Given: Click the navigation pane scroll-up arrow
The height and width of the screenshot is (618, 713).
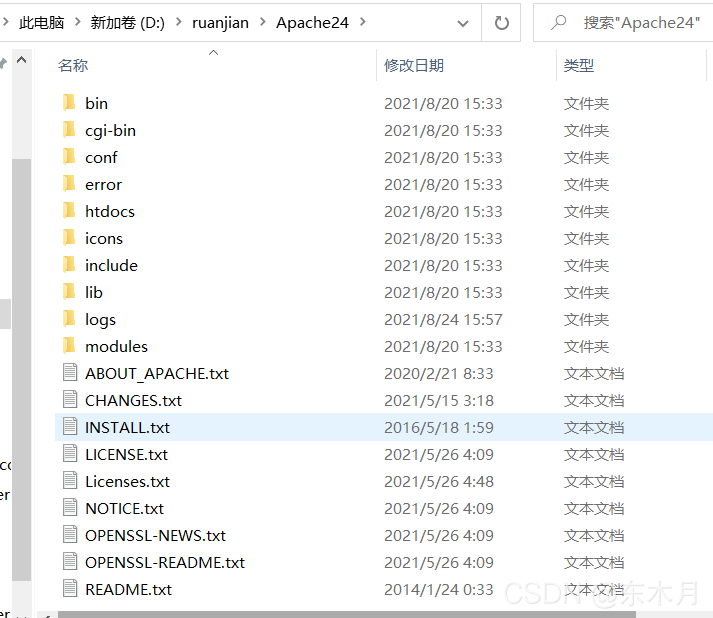Looking at the screenshot, I should click(21, 60).
